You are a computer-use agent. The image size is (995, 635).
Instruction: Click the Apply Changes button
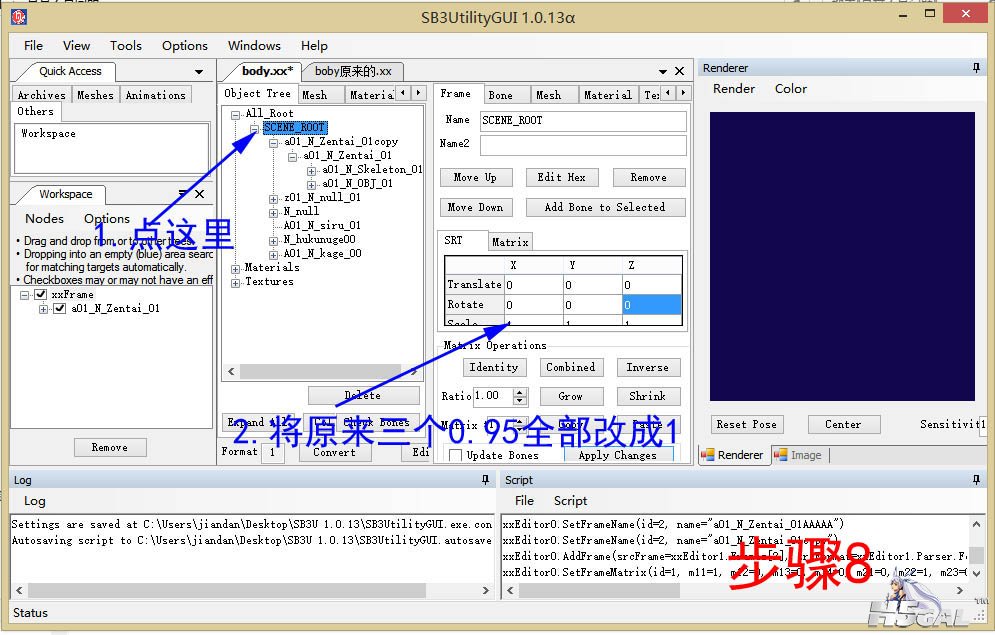tap(617, 454)
